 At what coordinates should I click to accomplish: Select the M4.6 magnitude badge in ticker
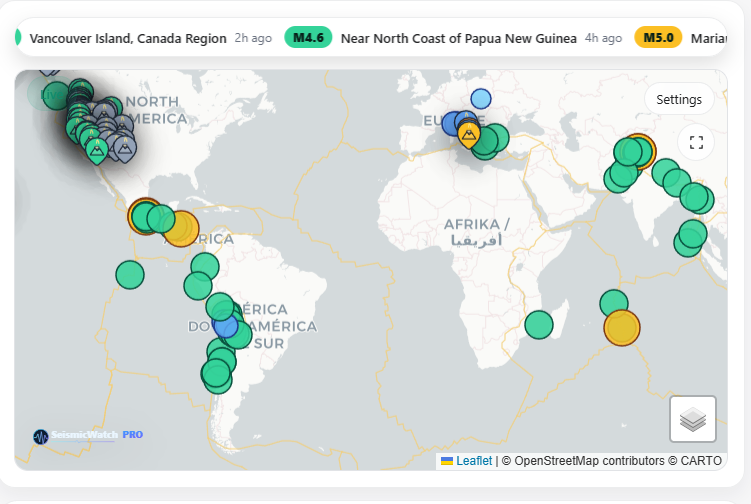pos(308,38)
